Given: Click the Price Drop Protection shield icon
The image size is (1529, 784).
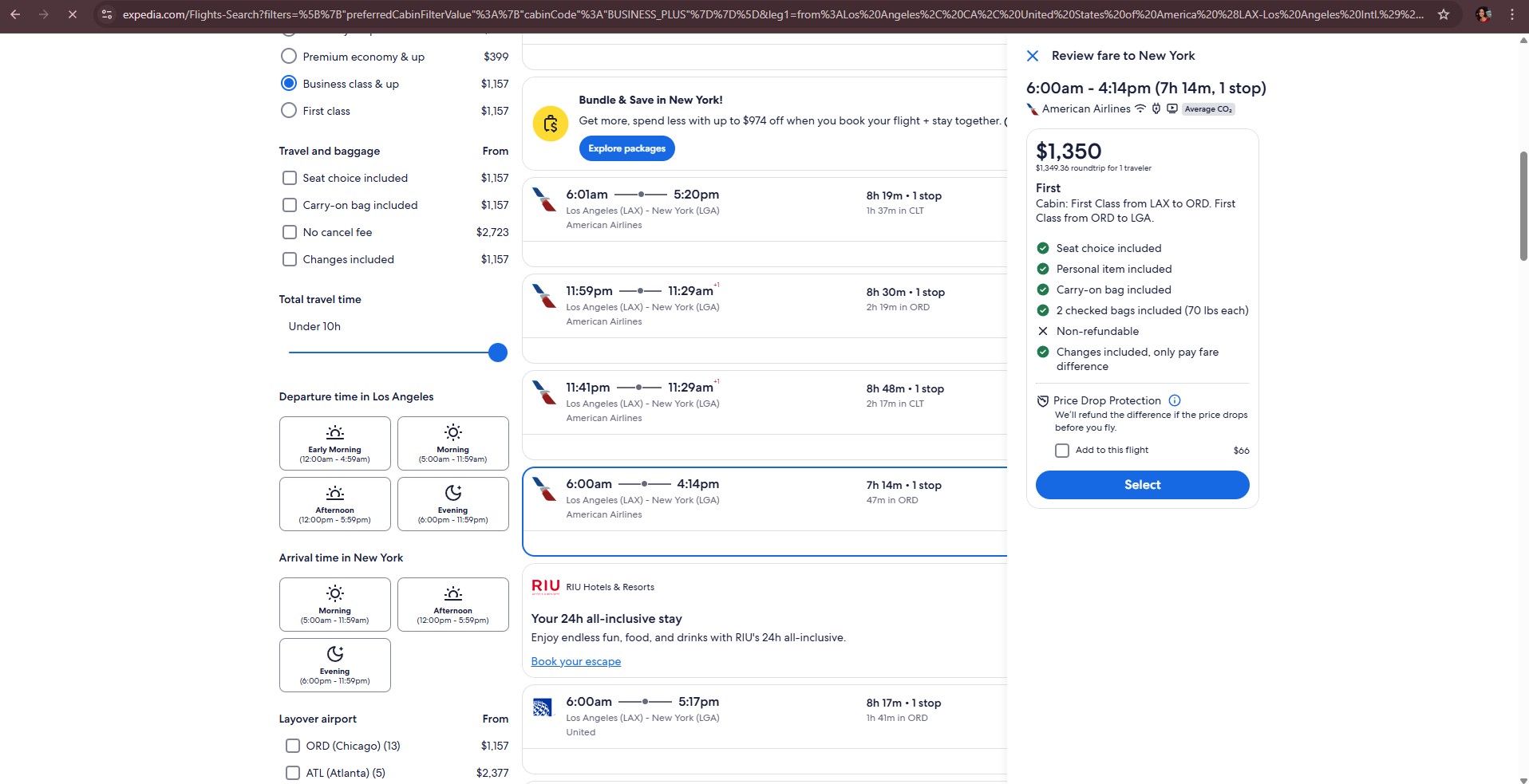Looking at the screenshot, I should point(1042,401).
